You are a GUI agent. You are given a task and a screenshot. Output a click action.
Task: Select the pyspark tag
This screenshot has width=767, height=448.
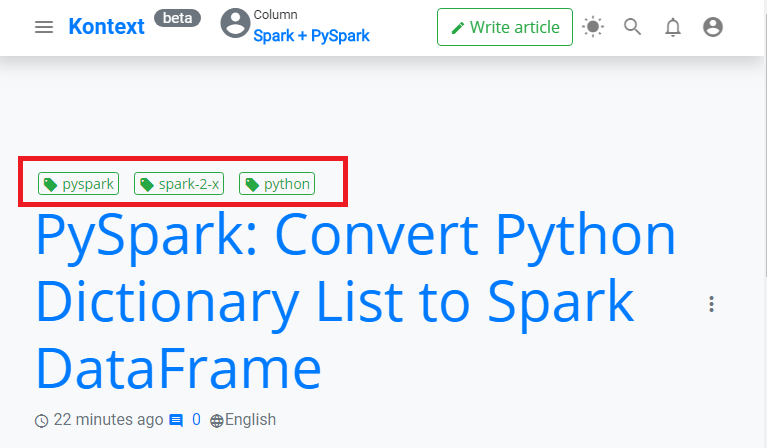click(79, 184)
